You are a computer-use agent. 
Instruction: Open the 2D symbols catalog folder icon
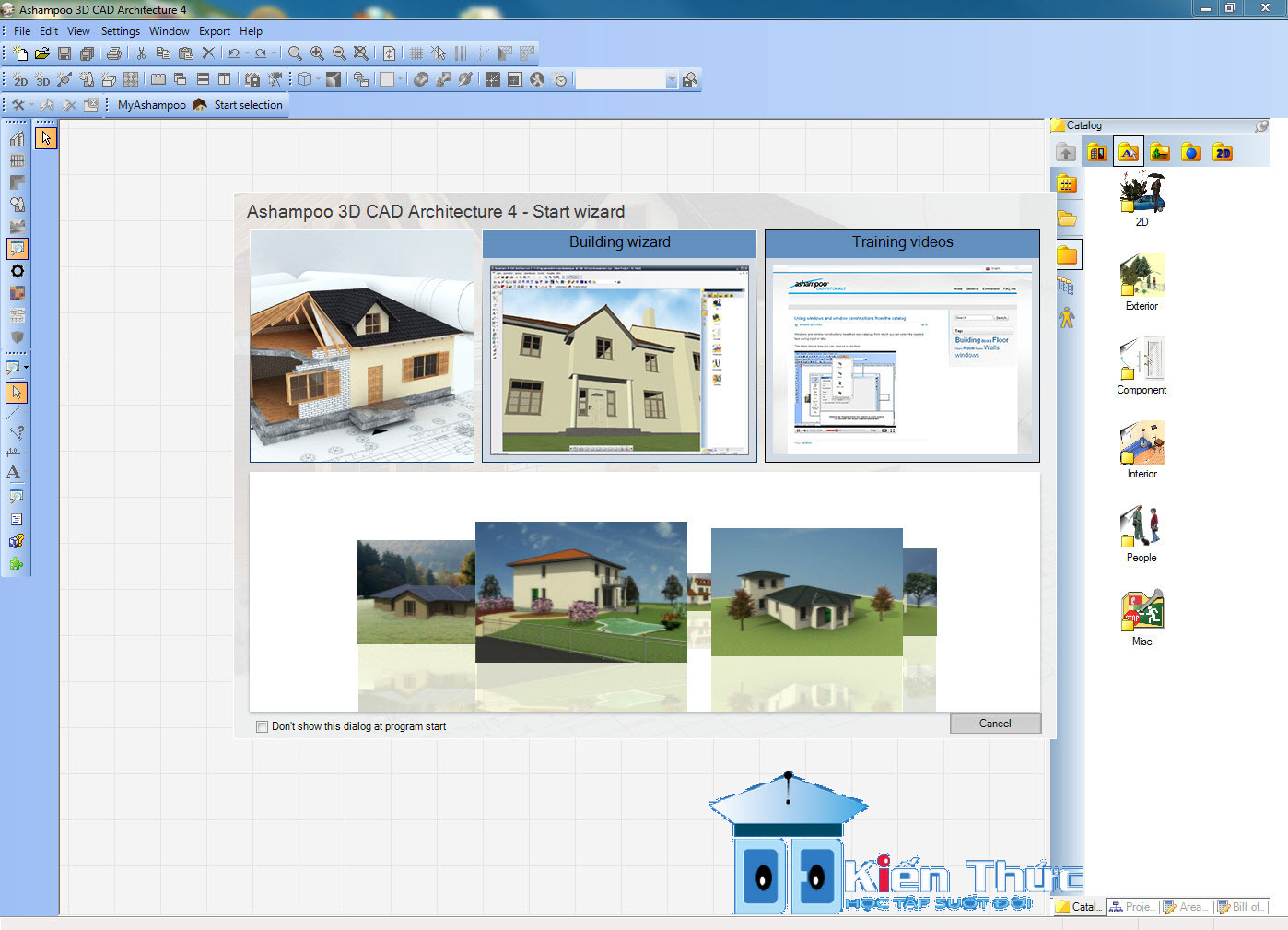pyautogui.click(x=1223, y=152)
